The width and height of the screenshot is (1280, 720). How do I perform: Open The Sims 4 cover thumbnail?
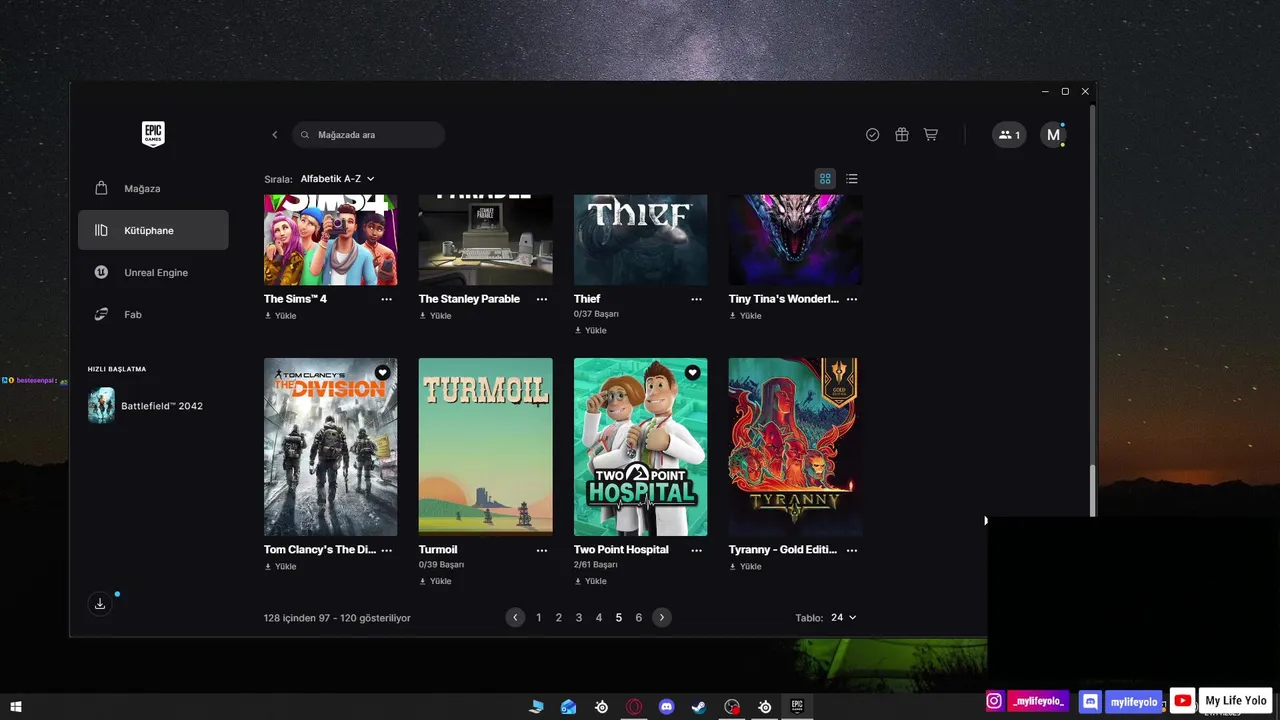coord(331,240)
